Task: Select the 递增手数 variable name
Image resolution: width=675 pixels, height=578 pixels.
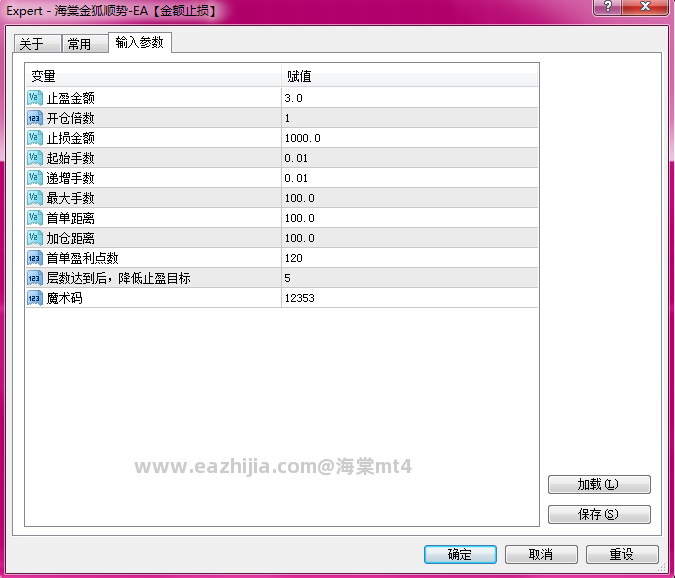Action: pyautogui.click(x=71, y=178)
